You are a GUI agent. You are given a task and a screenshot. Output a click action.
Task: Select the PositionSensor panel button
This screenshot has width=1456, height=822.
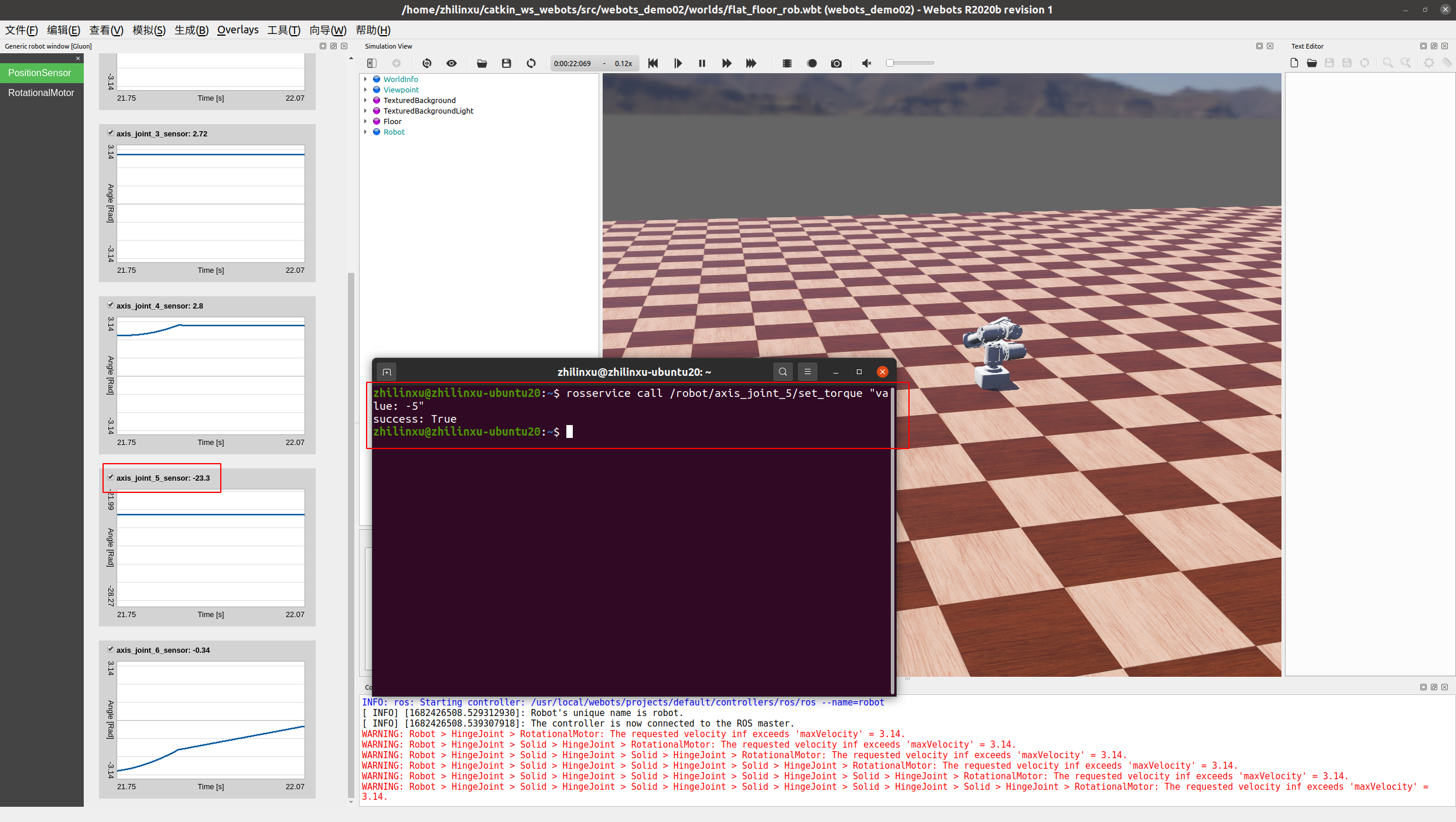pos(42,73)
